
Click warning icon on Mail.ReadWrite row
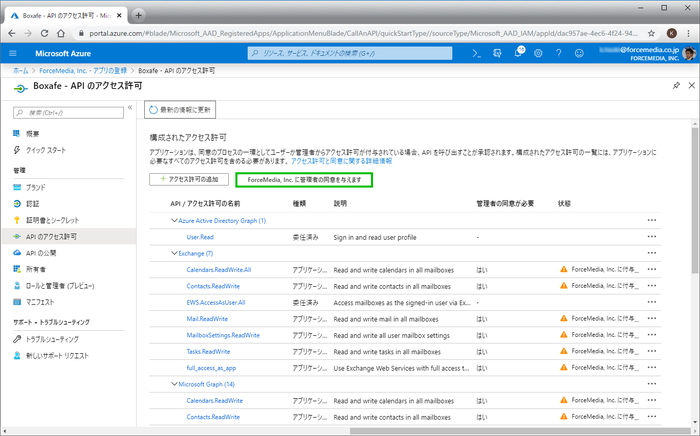tap(564, 319)
